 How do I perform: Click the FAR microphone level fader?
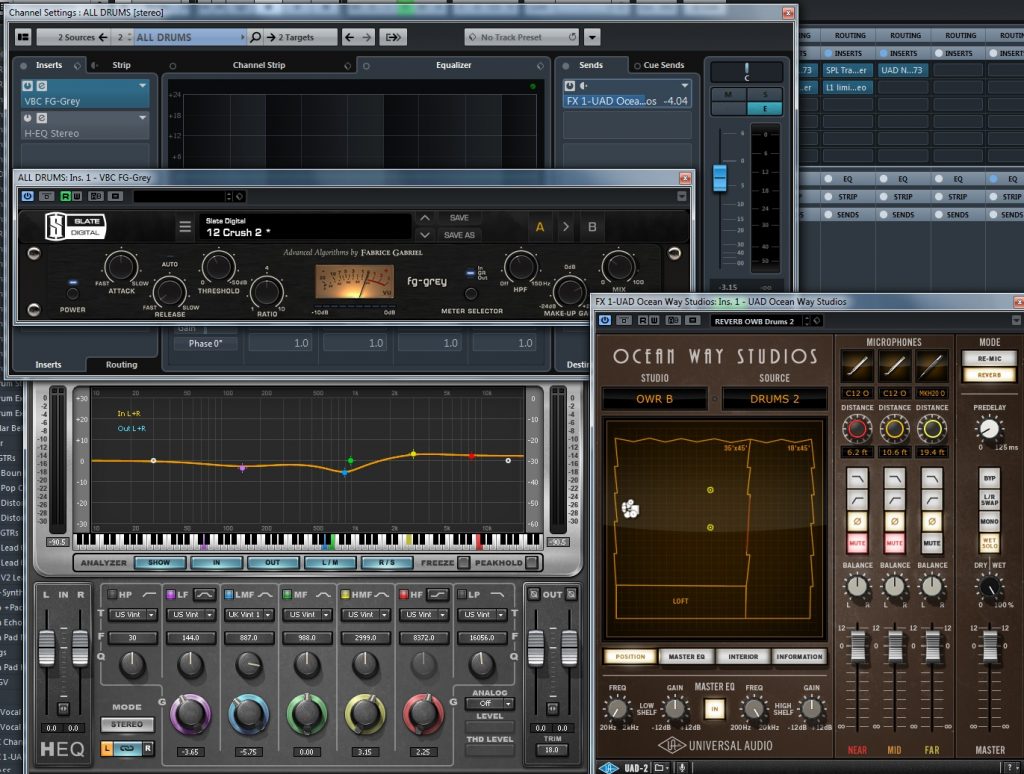(x=932, y=645)
